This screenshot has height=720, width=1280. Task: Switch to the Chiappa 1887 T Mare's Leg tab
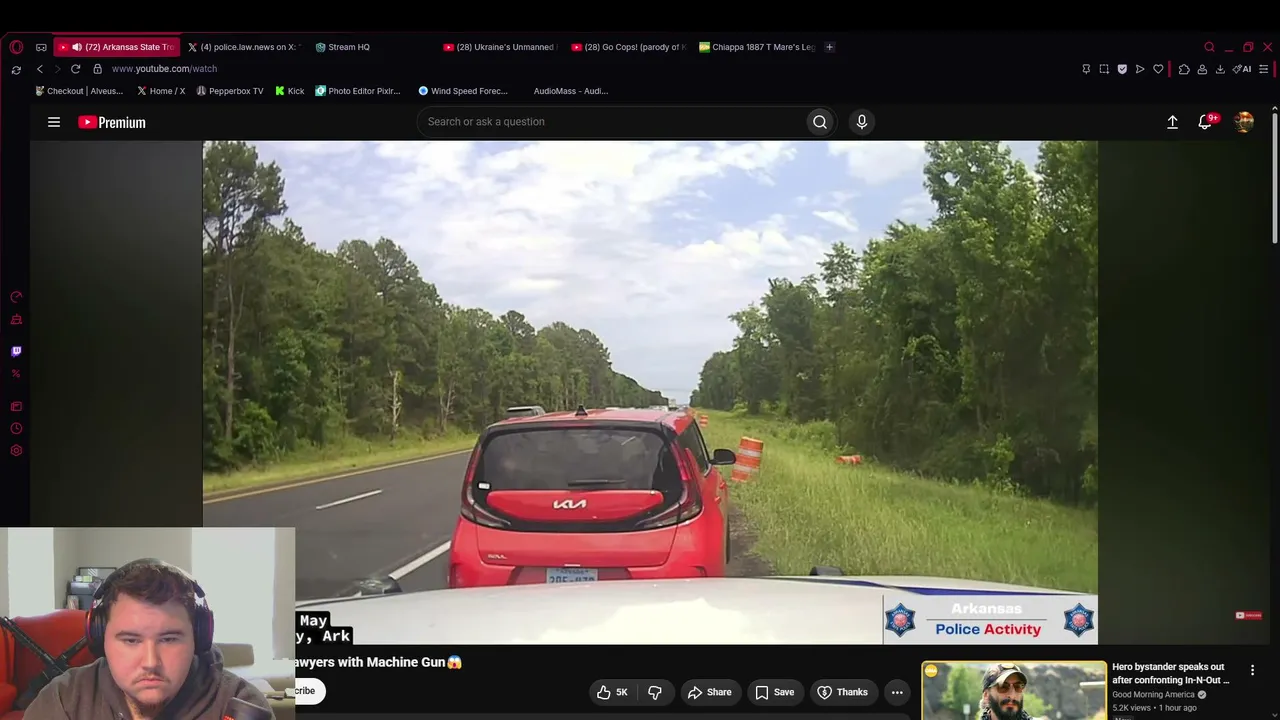pos(757,47)
